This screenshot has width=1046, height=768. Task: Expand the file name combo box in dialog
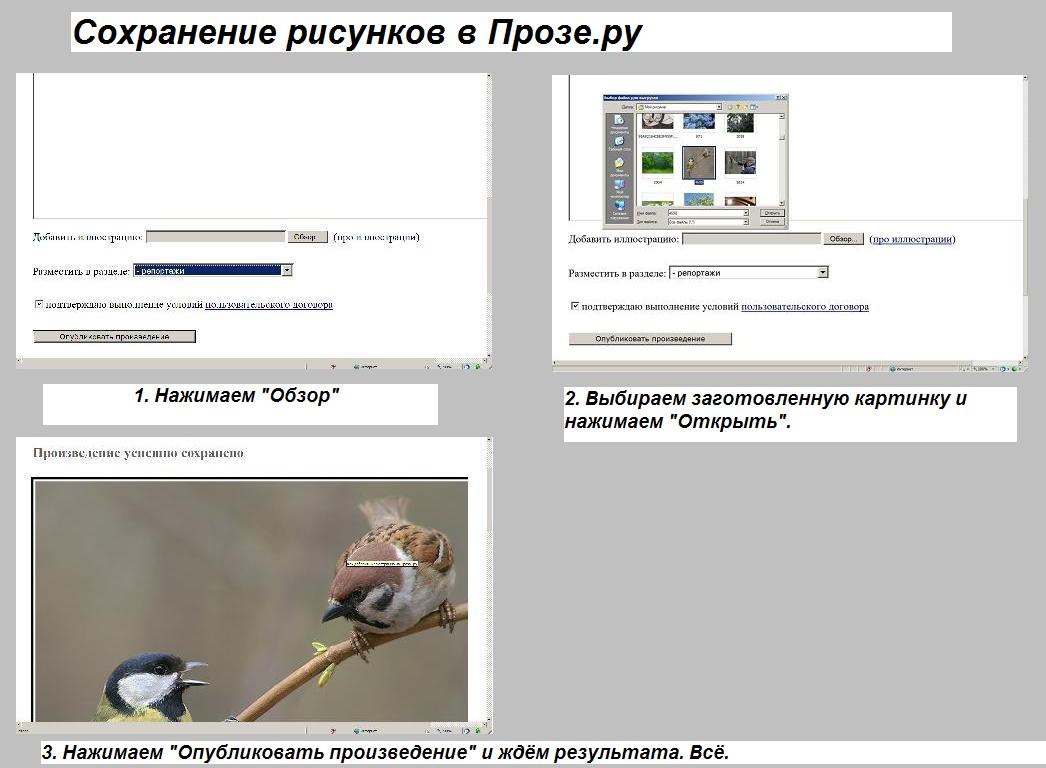click(746, 213)
